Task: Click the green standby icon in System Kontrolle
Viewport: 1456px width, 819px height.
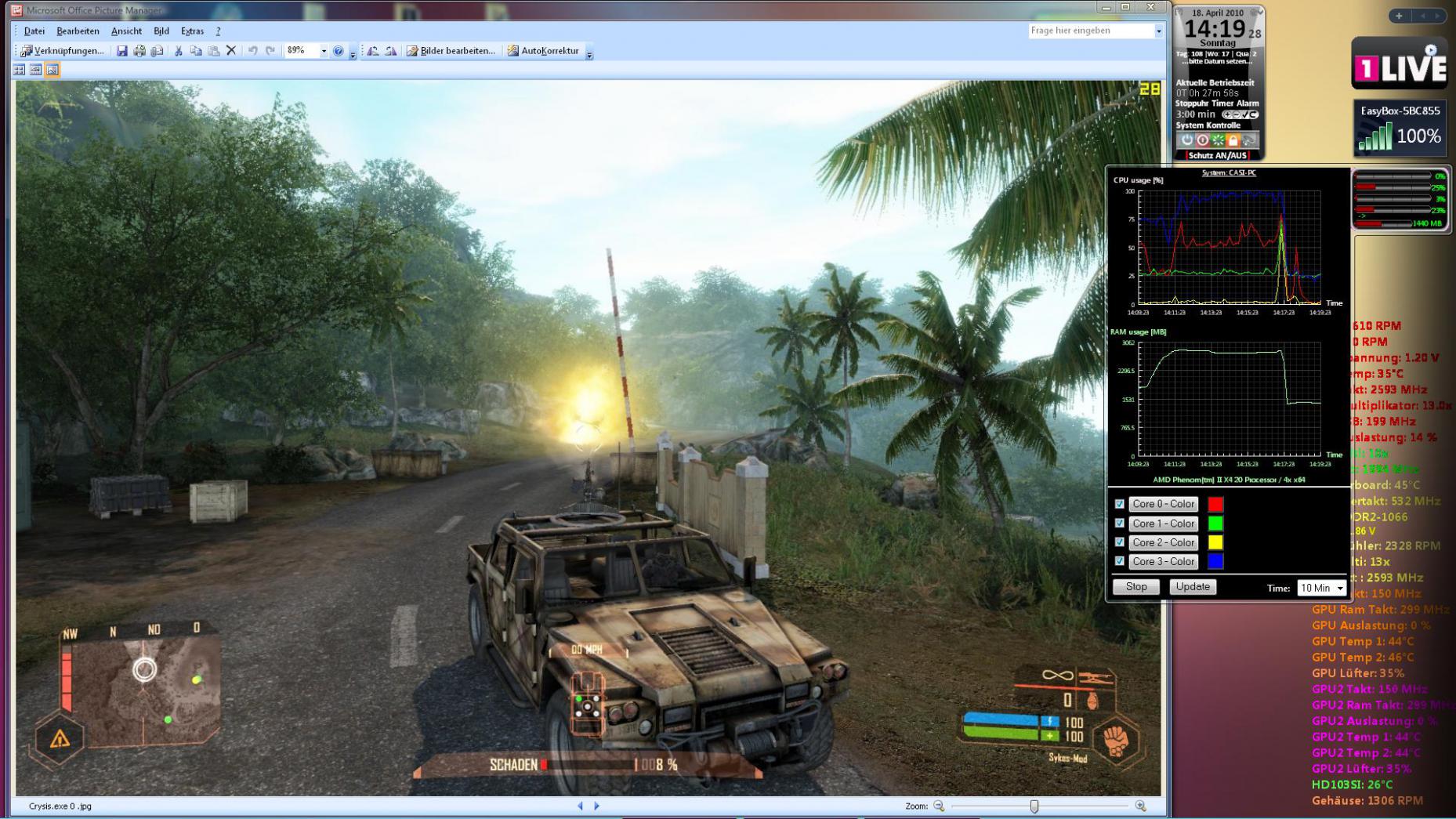Action: 1218,140
